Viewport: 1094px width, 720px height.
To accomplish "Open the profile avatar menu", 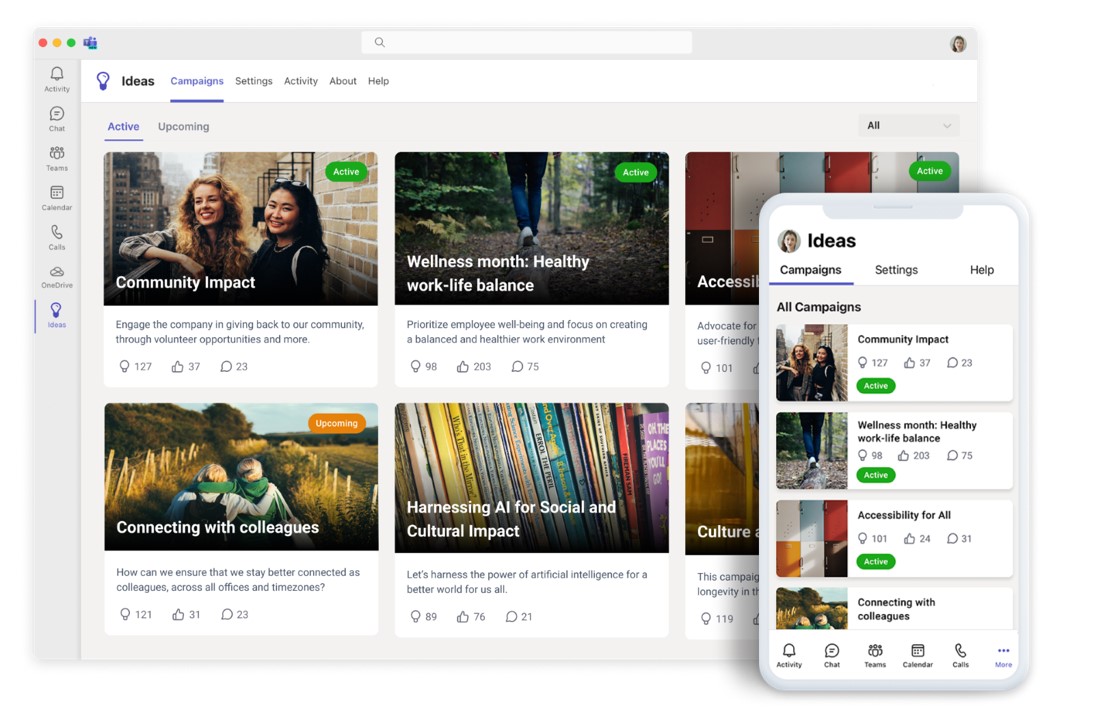I will 957,43.
